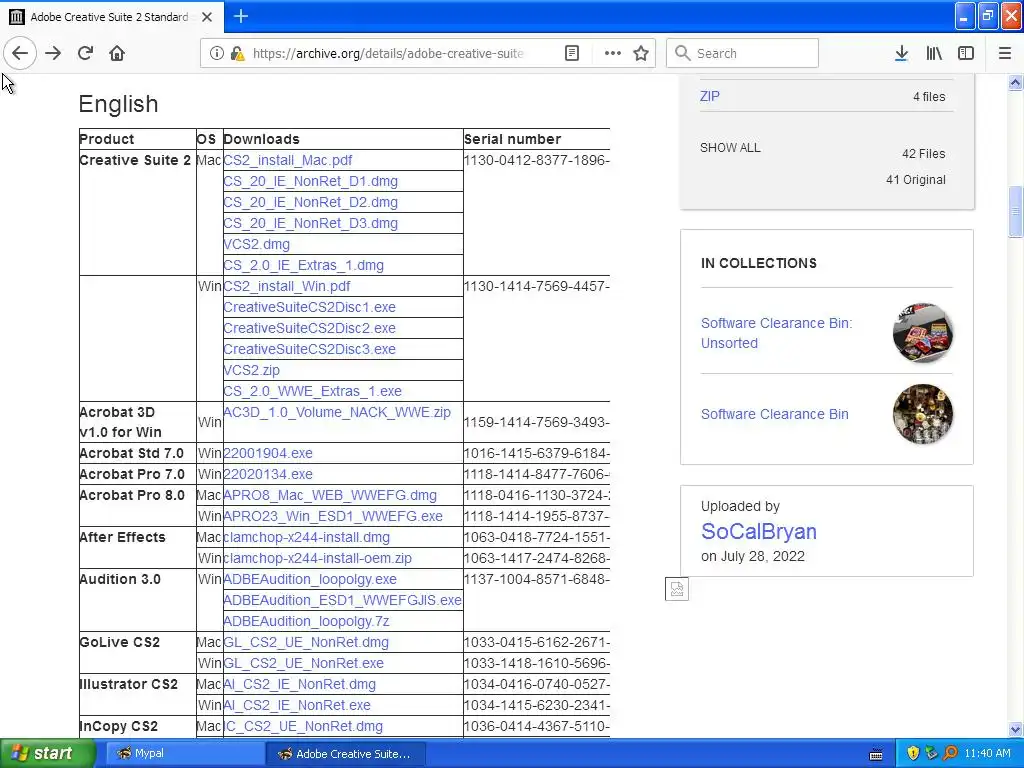Download clamchop-x244-install.dmg
1024x768 pixels.
(306, 537)
